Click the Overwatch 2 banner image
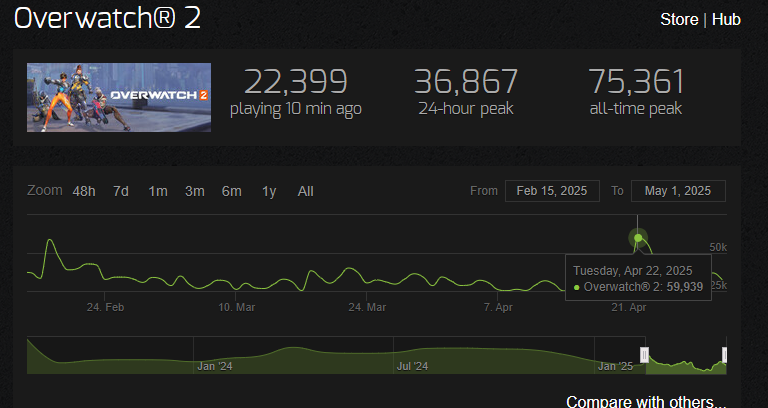 119,97
